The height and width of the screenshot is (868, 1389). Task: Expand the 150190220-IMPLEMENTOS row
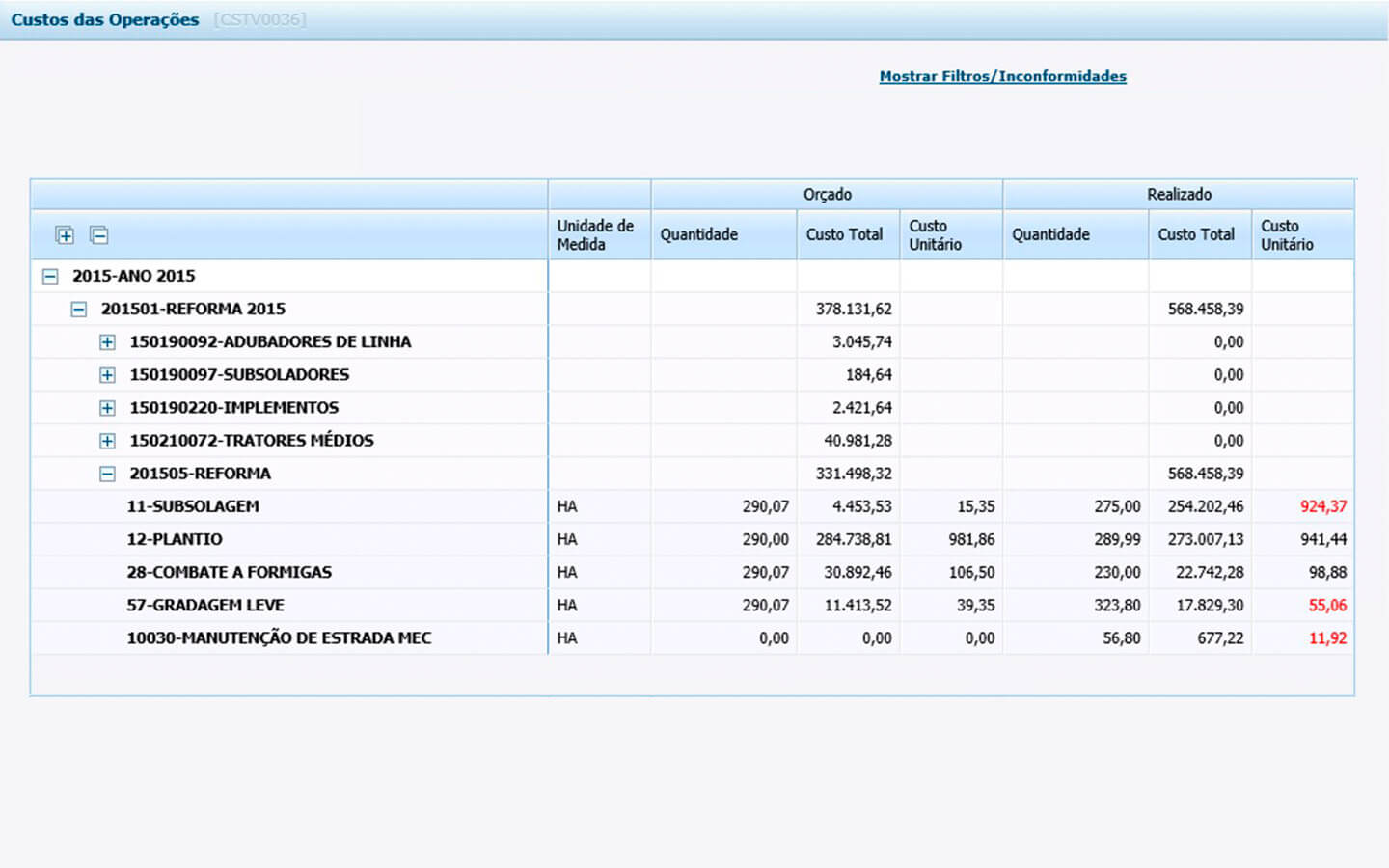click(x=107, y=408)
